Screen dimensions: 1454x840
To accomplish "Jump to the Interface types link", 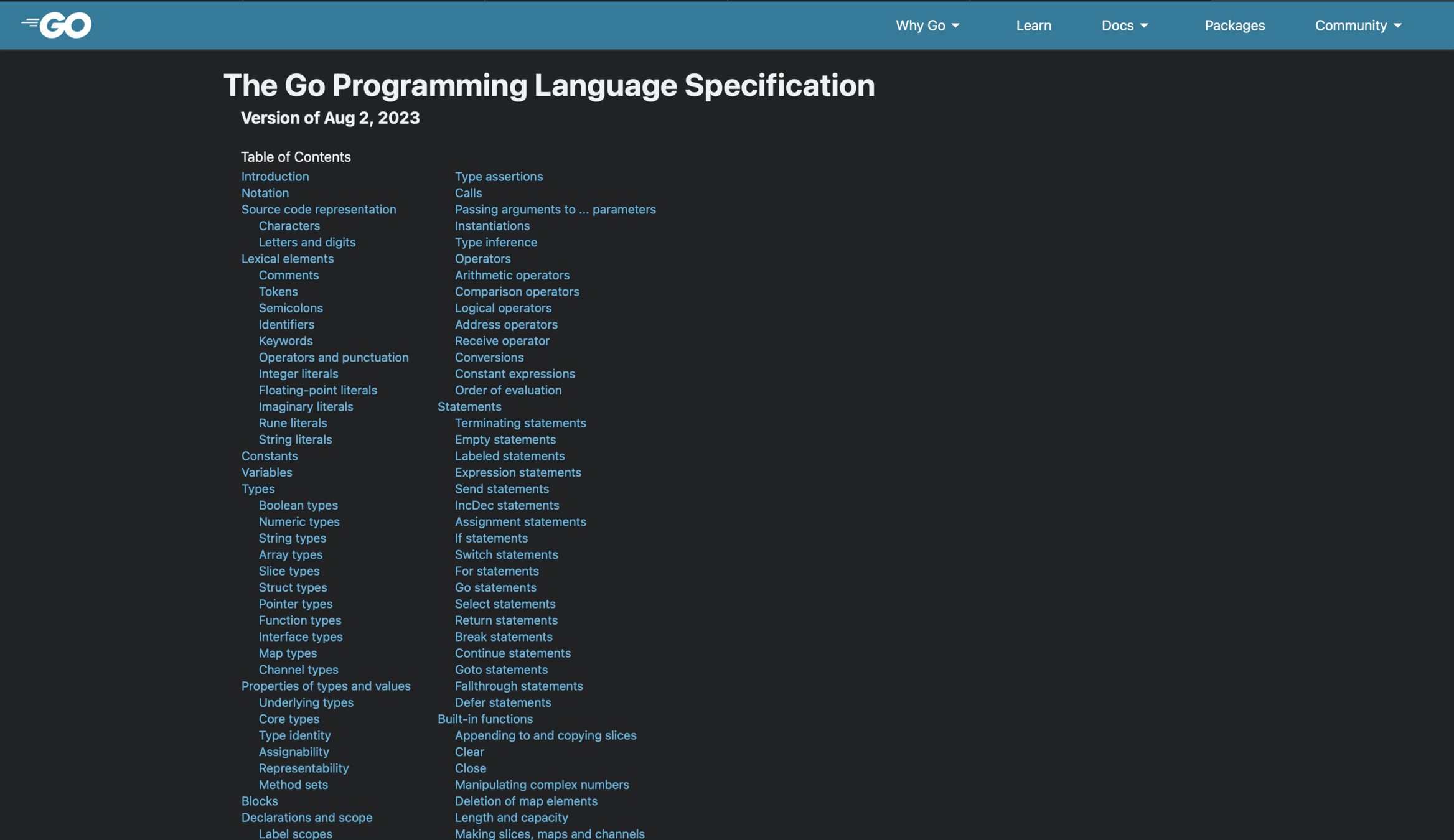I will [300, 637].
